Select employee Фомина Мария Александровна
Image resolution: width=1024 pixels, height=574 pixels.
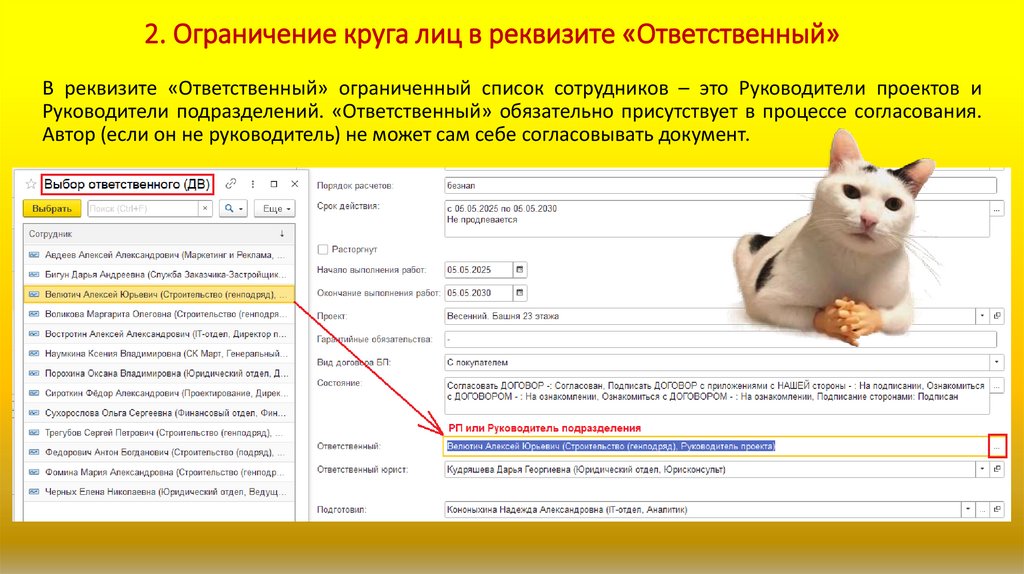point(159,472)
